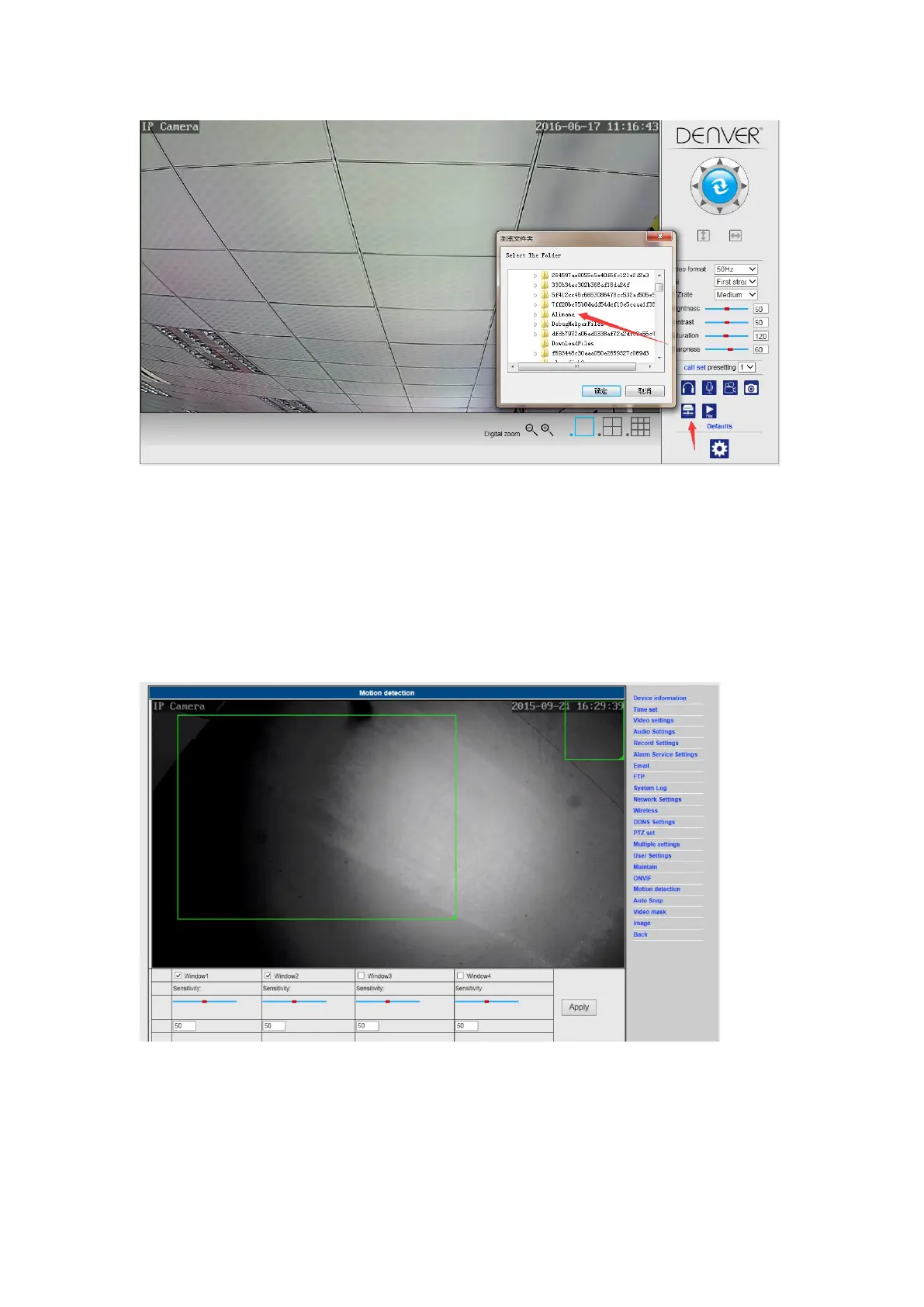
Task: Uncheck the Window2 checkbox
Action: coord(268,976)
